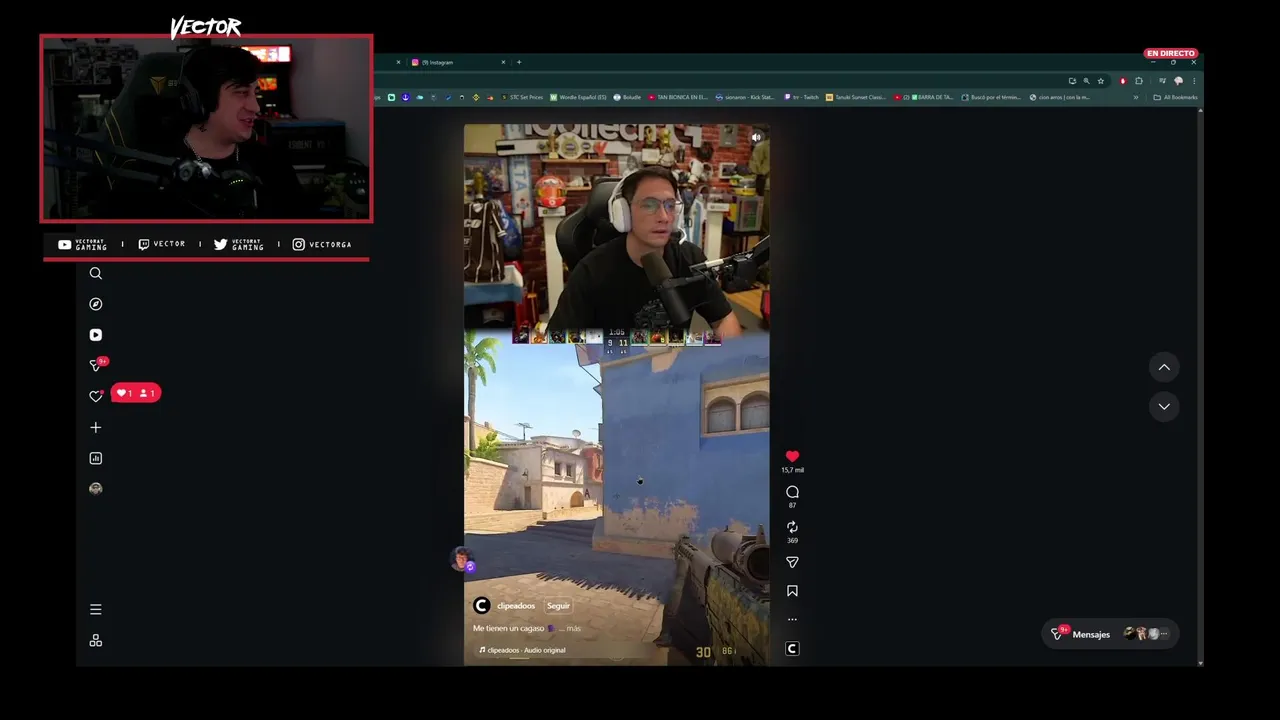The width and height of the screenshot is (1280, 720).
Task: Follow clipeadoos with the Seguir button
Action: 558,606
